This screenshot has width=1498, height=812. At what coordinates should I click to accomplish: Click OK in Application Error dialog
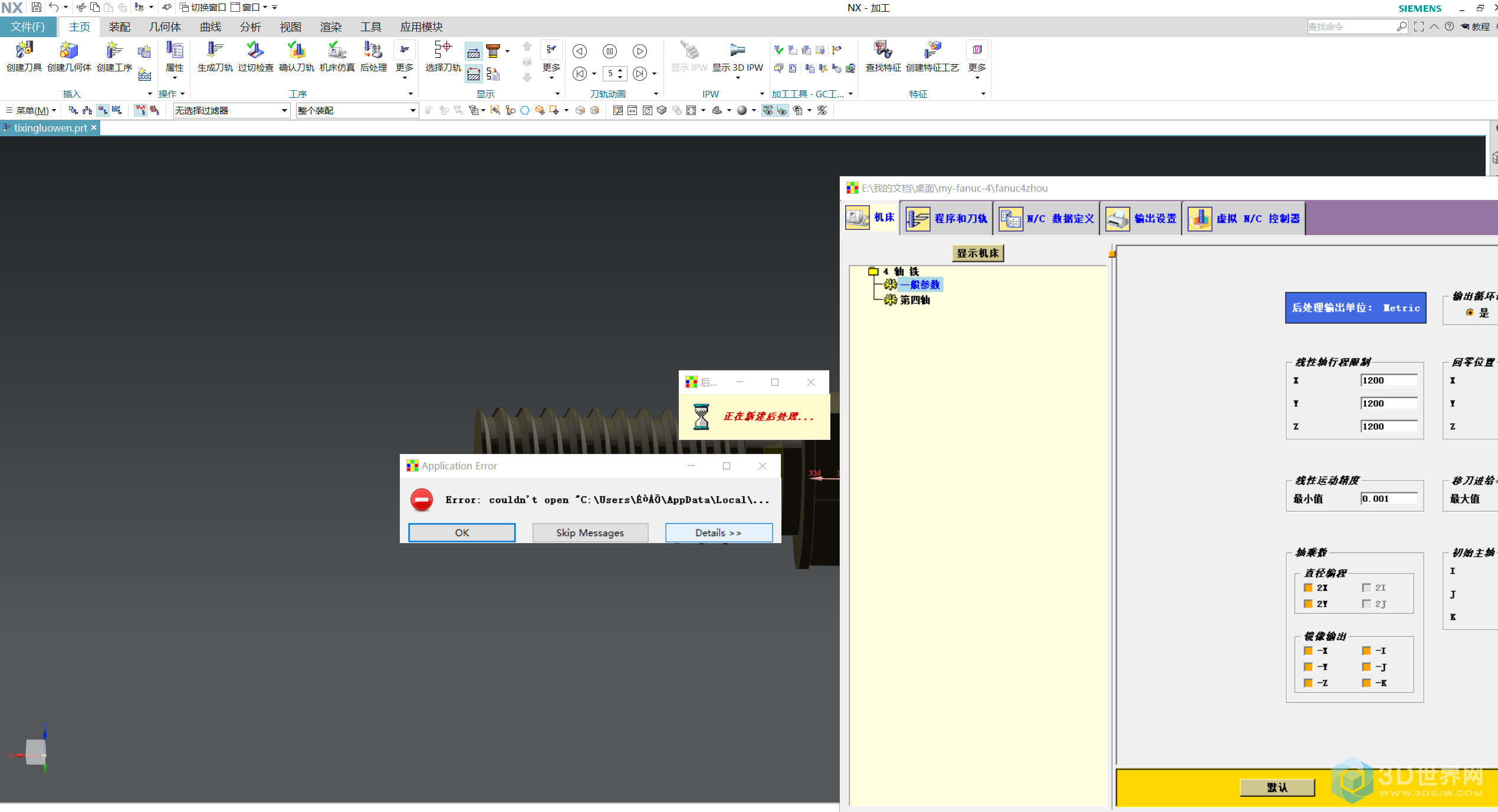click(462, 532)
